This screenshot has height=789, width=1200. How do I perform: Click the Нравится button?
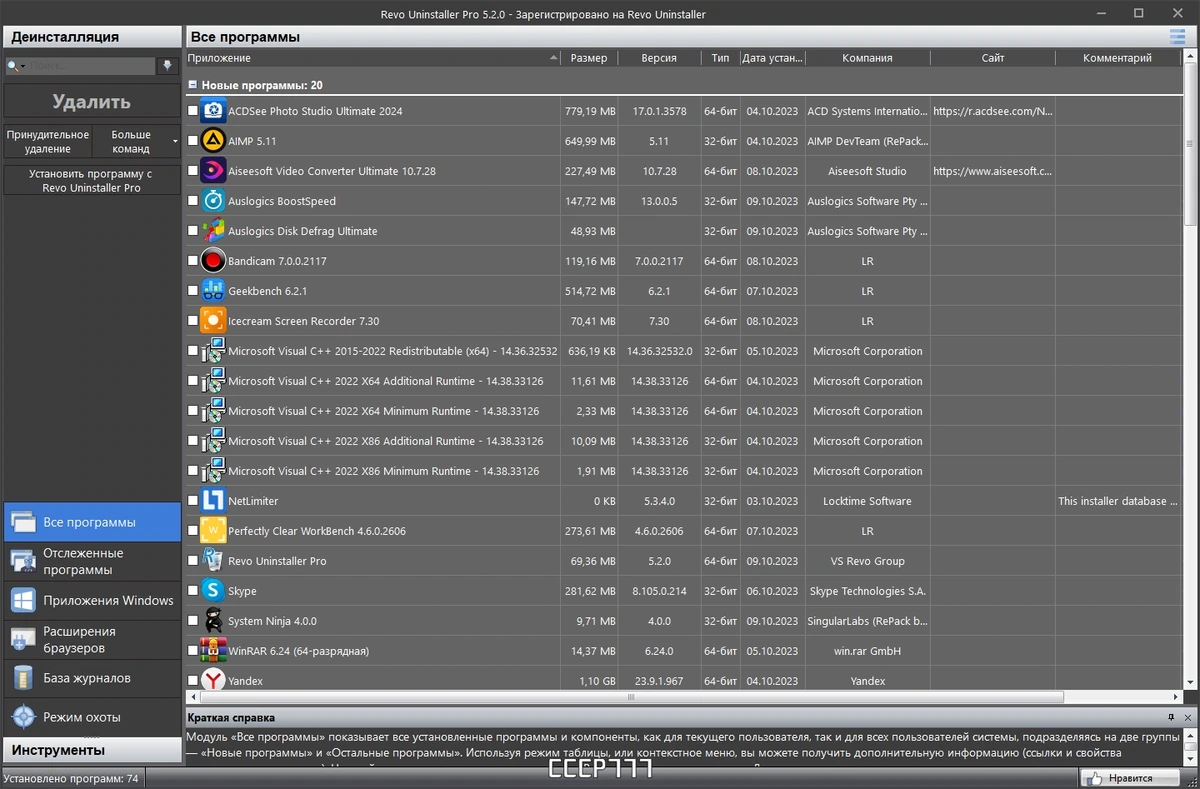coord(1131,778)
